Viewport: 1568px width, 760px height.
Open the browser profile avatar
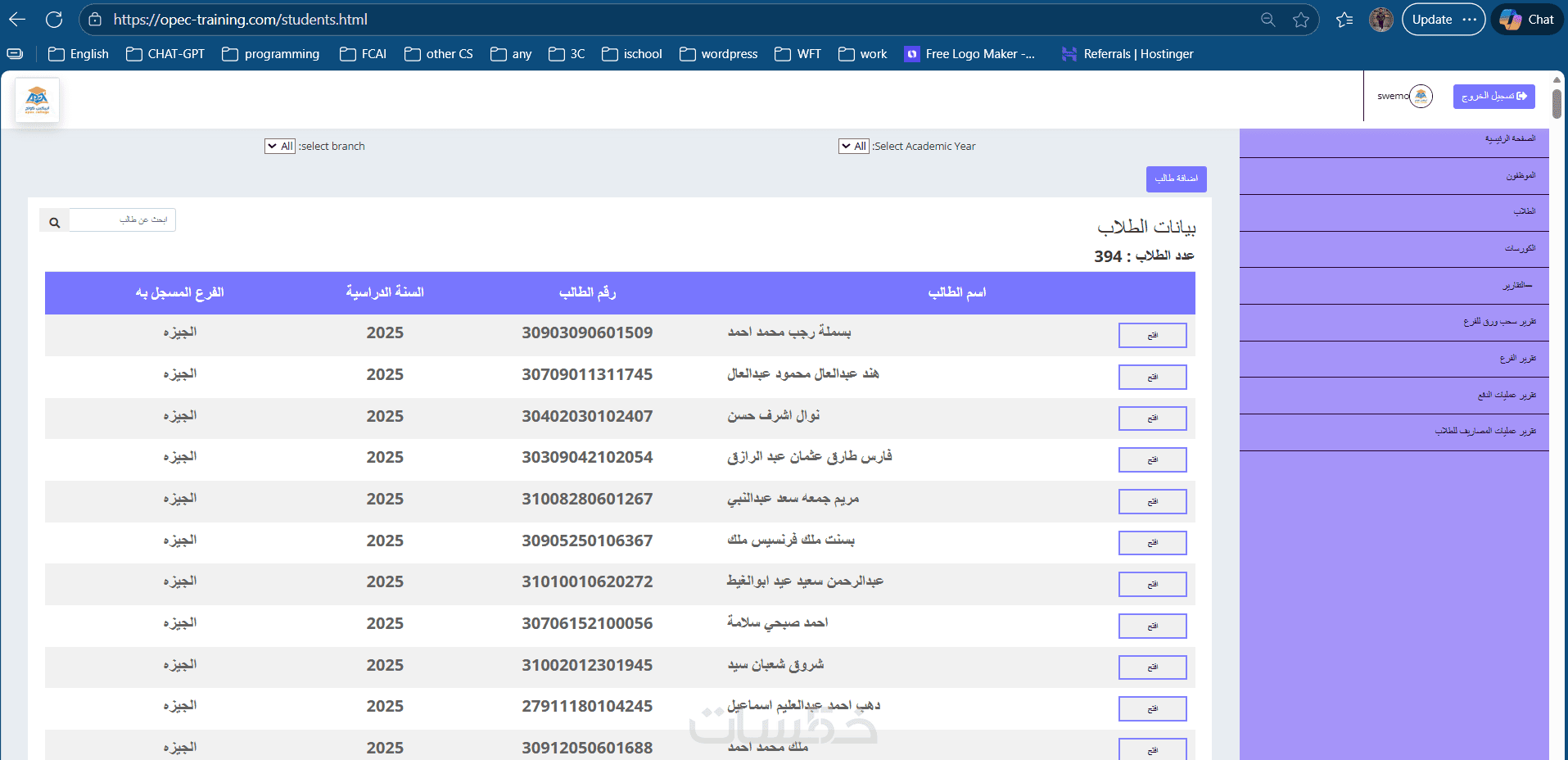[1381, 20]
